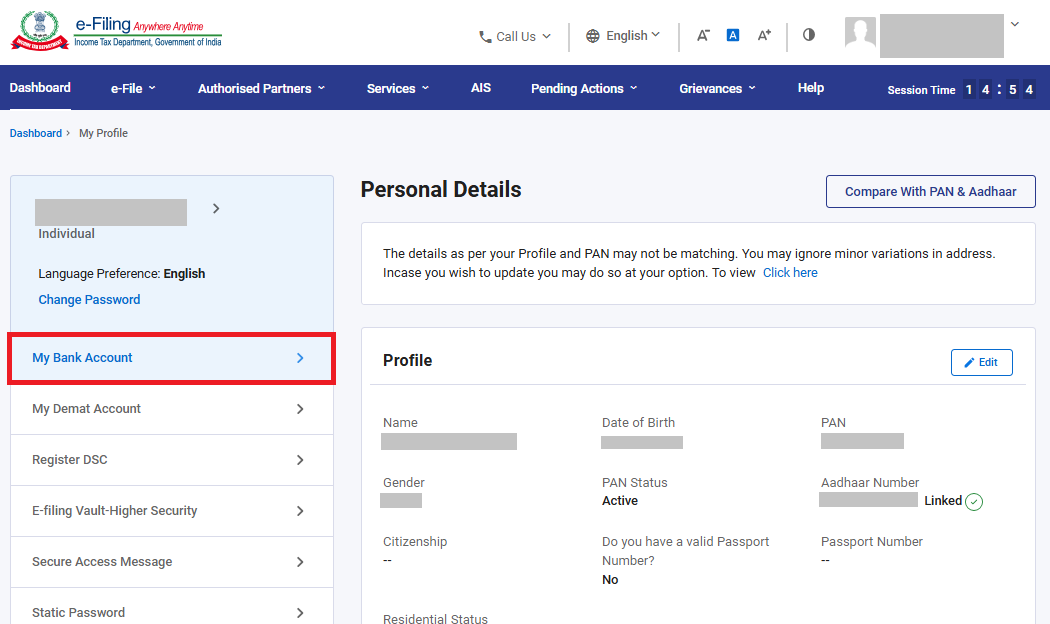Toggle the high contrast mode icon

point(809,34)
